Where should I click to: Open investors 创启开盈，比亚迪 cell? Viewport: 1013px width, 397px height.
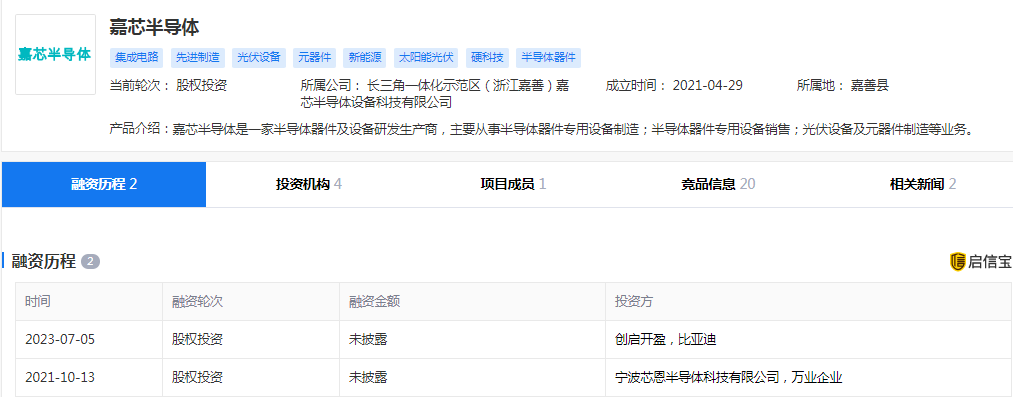pyautogui.click(x=666, y=340)
